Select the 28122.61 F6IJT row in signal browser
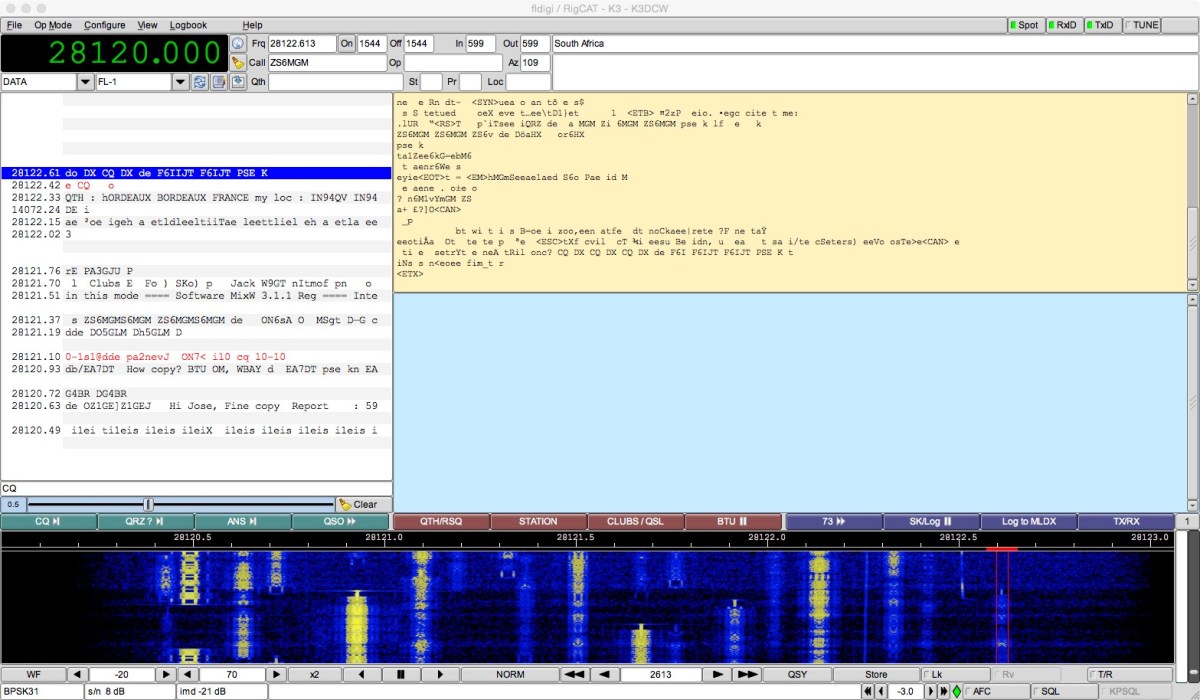 point(196,173)
